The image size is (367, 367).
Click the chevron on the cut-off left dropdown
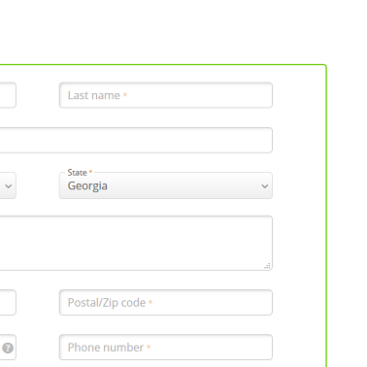pos(9,186)
